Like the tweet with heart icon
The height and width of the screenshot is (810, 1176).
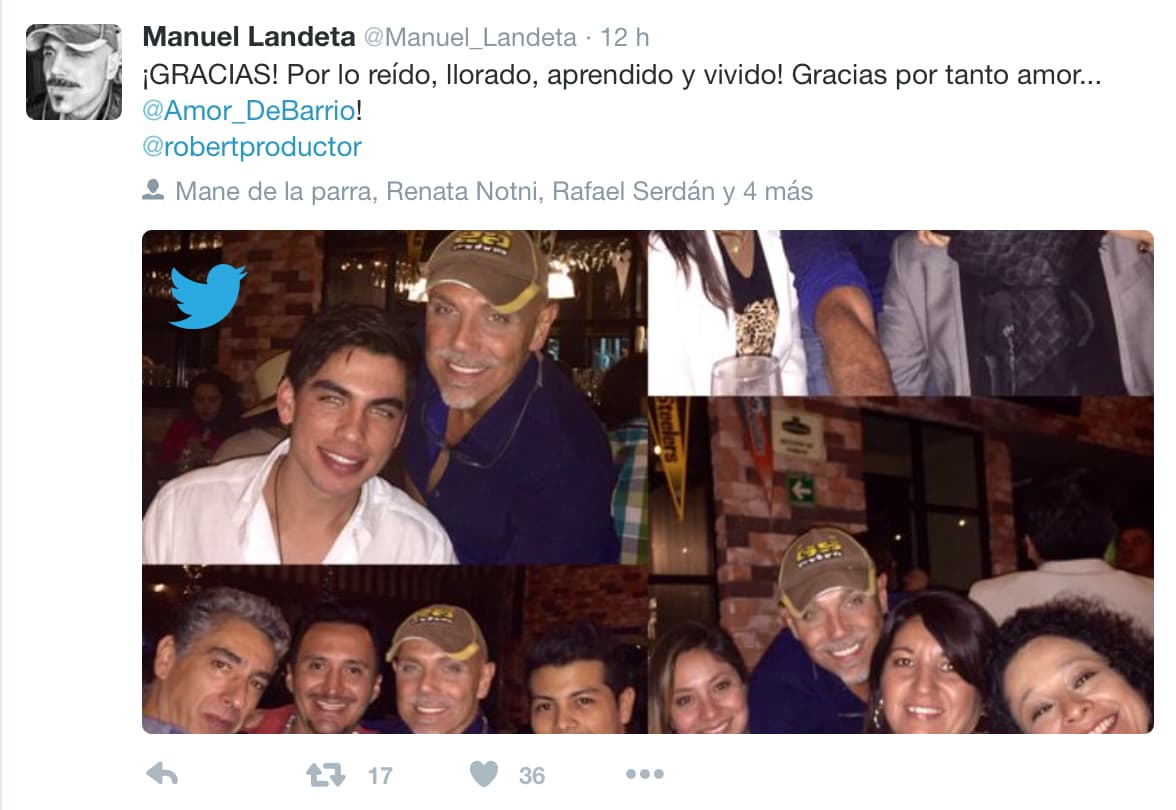[484, 774]
